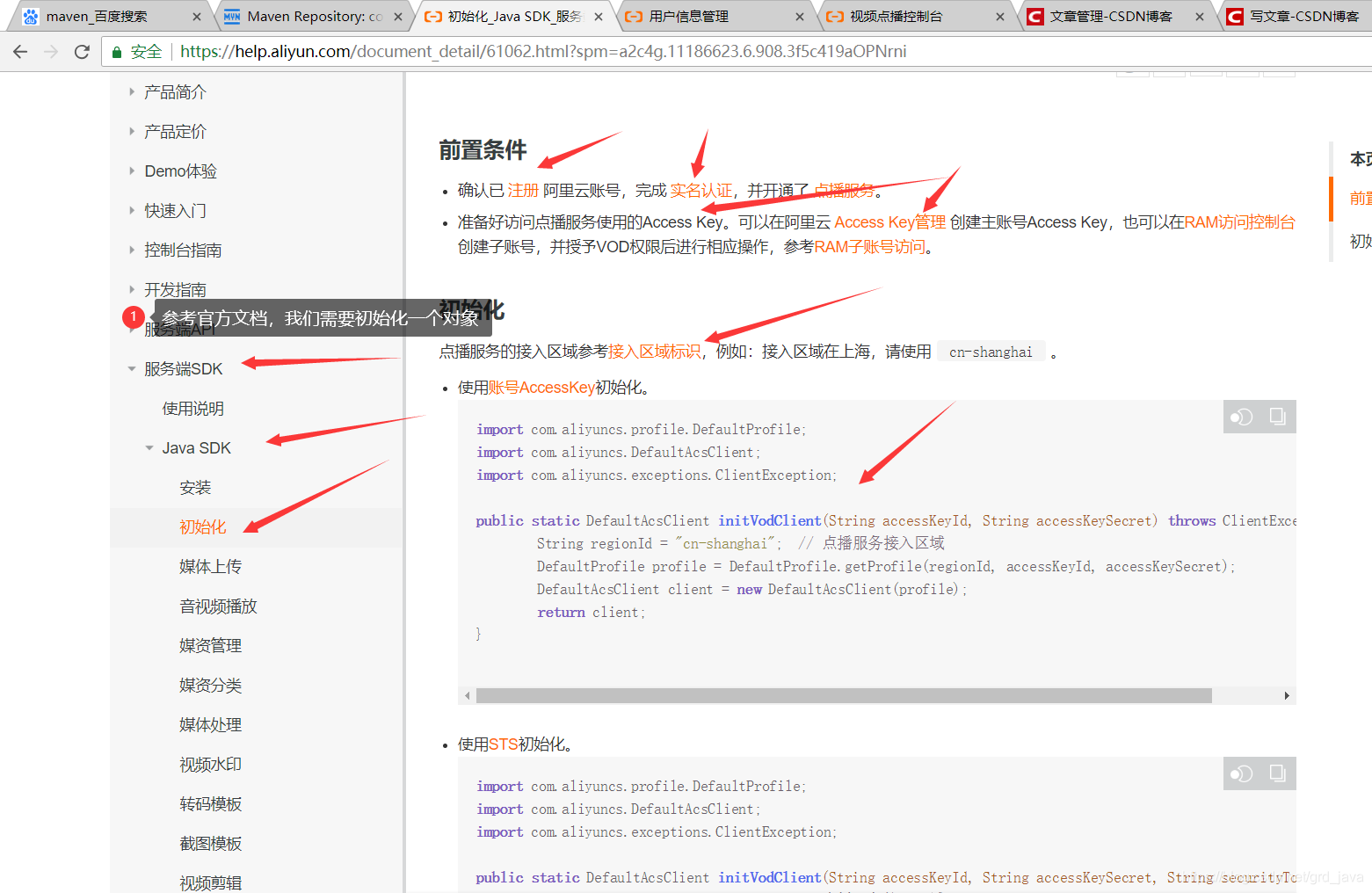1372x893 pixels.
Task: Expand the Demo体验 section arrow
Action: [x=132, y=171]
